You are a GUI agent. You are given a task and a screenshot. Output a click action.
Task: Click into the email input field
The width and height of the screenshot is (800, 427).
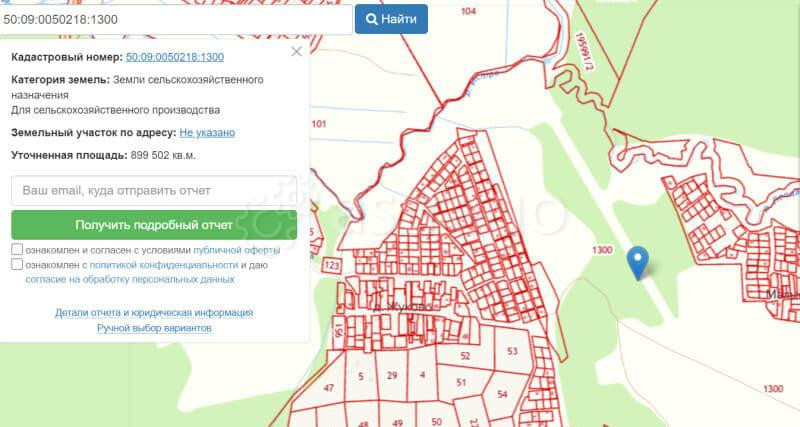click(154, 190)
